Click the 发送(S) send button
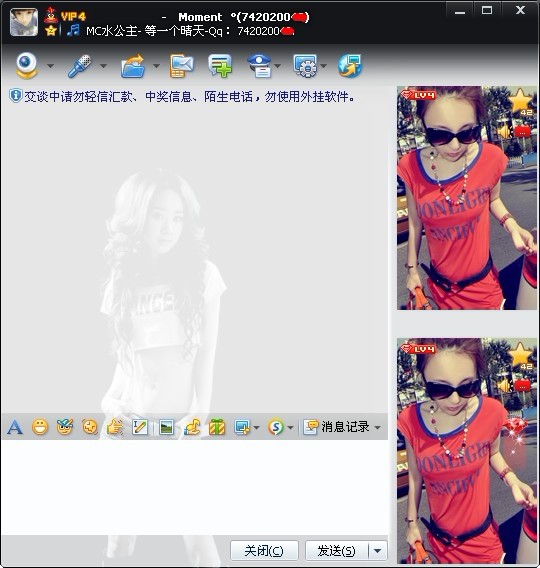 pyautogui.click(x=336, y=551)
